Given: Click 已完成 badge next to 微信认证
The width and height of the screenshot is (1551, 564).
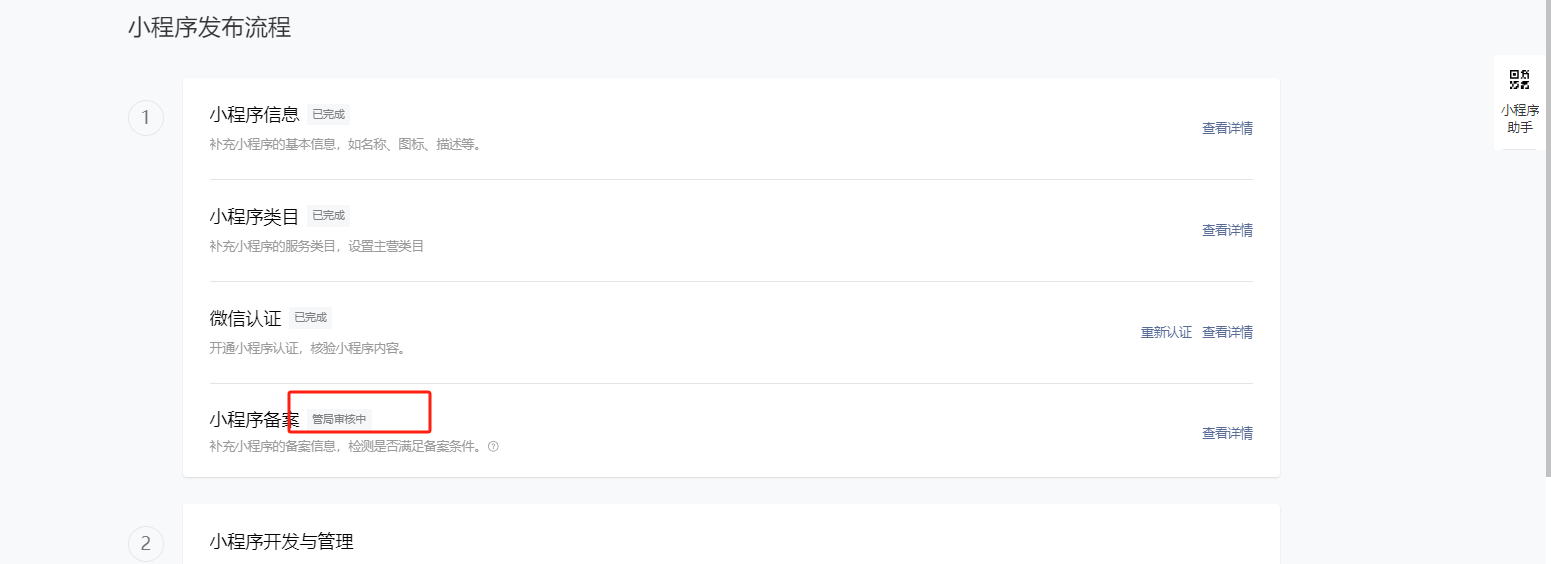Looking at the screenshot, I should point(310,317).
